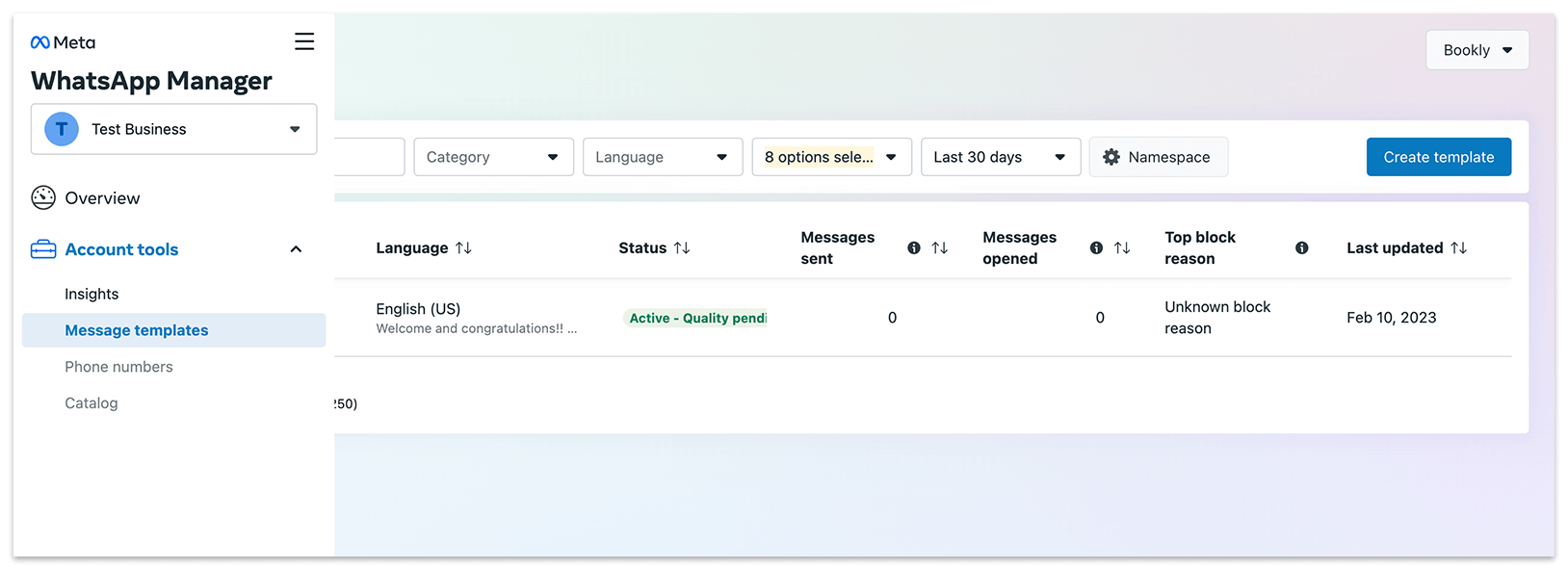1568x570 pixels.
Task: Open Catalog in sidebar
Action: [91, 403]
